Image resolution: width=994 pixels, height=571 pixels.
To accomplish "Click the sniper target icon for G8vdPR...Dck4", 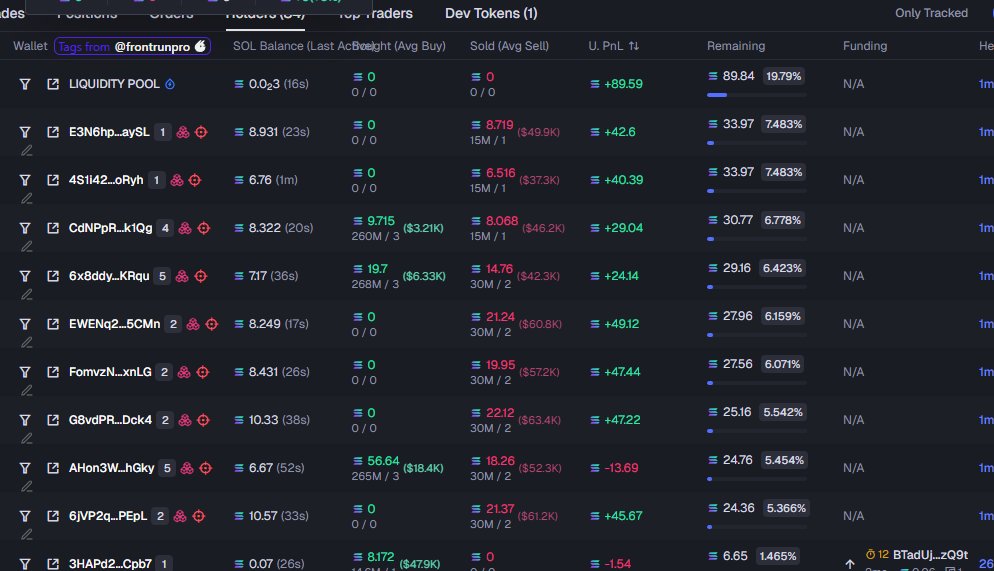I will 203,420.
